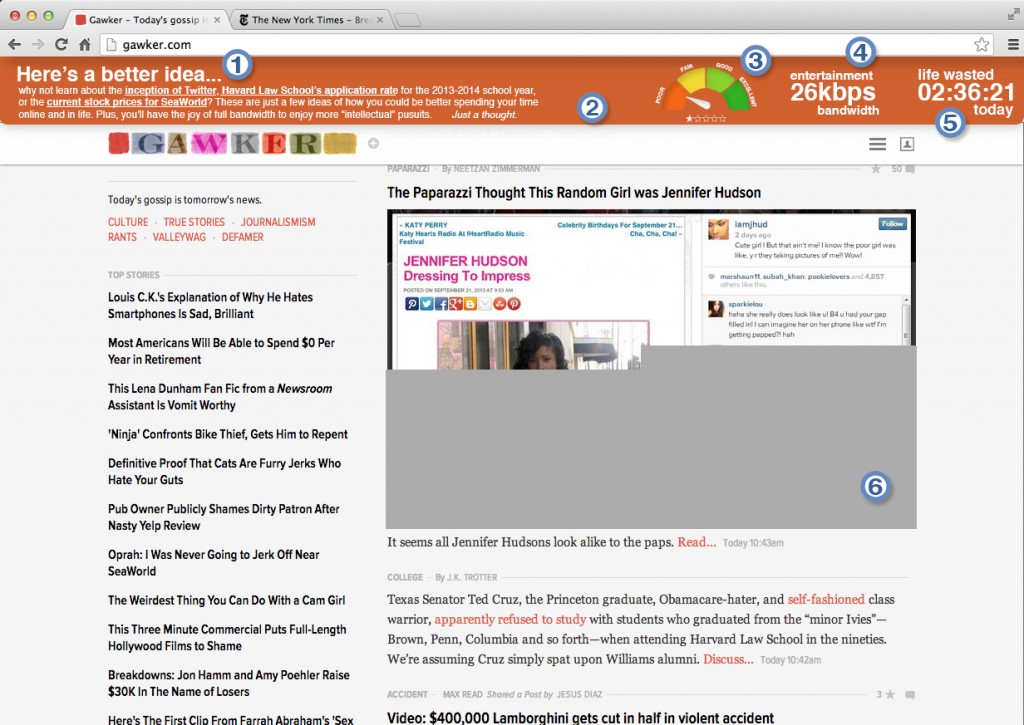Image resolution: width=1024 pixels, height=725 pixels.
Task: Click the 26kbps entertainment bandwidth readout
Action: (x=833, y=93)
